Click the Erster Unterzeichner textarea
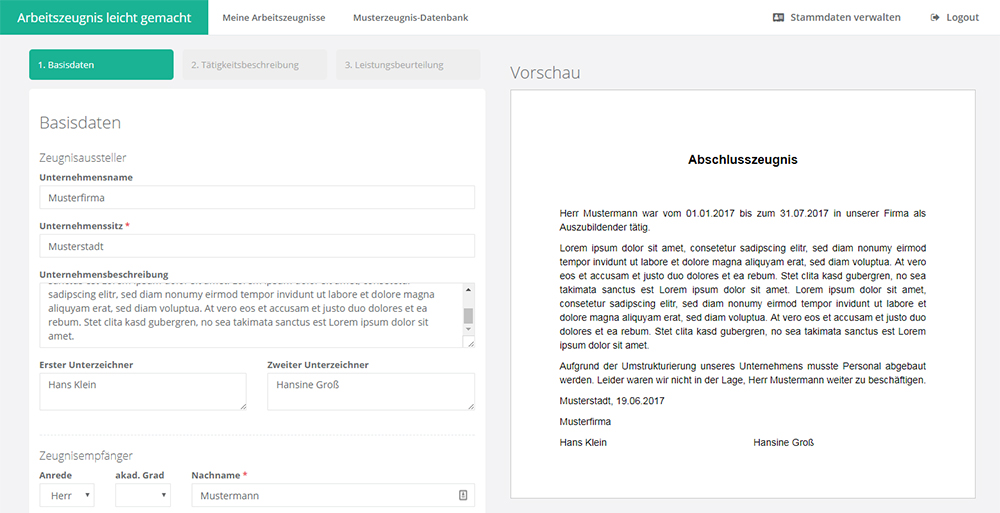The width and height of the screenshot is (1000, 513). click(x=143, y=392)
